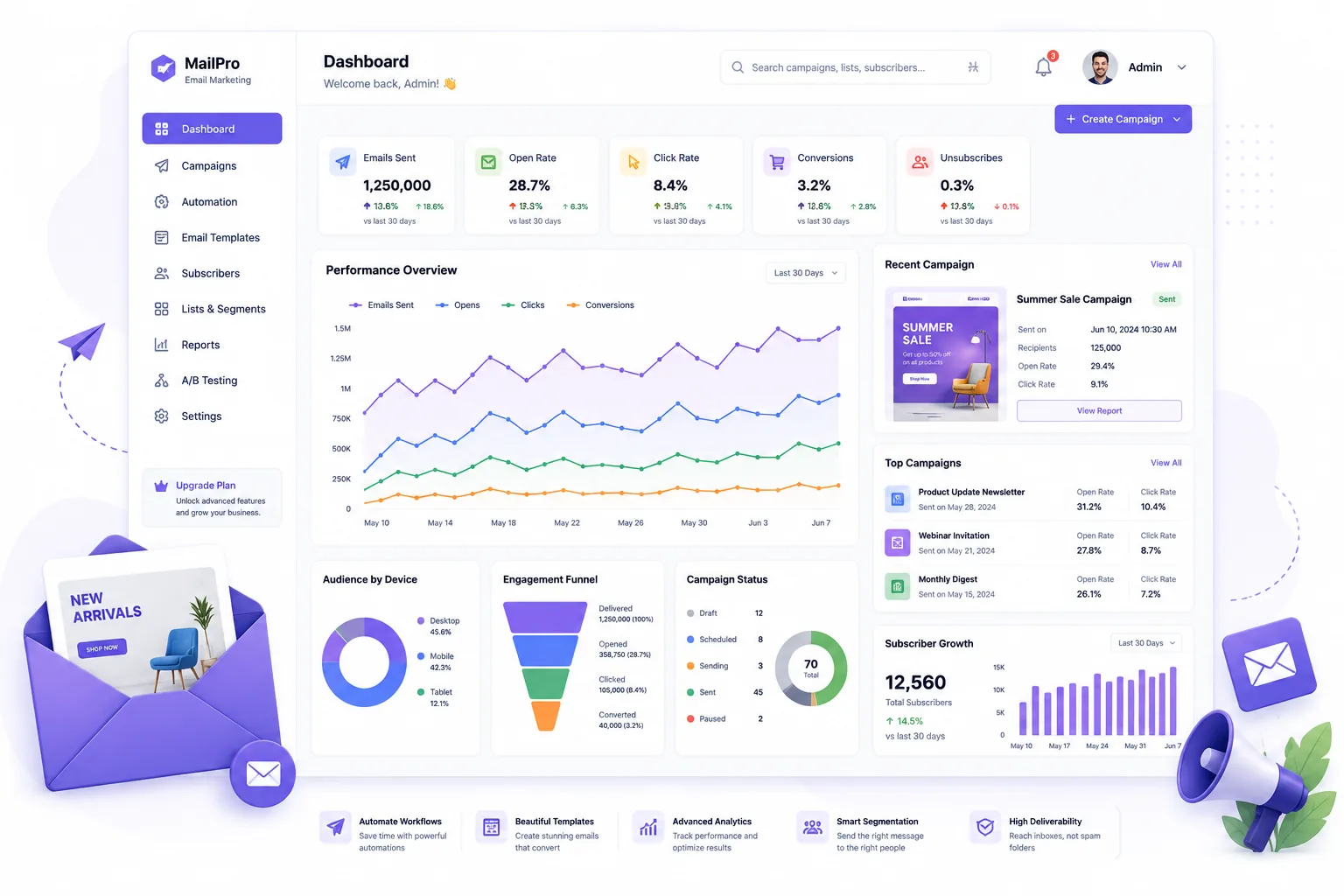Click the Reports chart sidebar icon
The height and width of the screenshot is (896, 1344).
click(161, 345)
